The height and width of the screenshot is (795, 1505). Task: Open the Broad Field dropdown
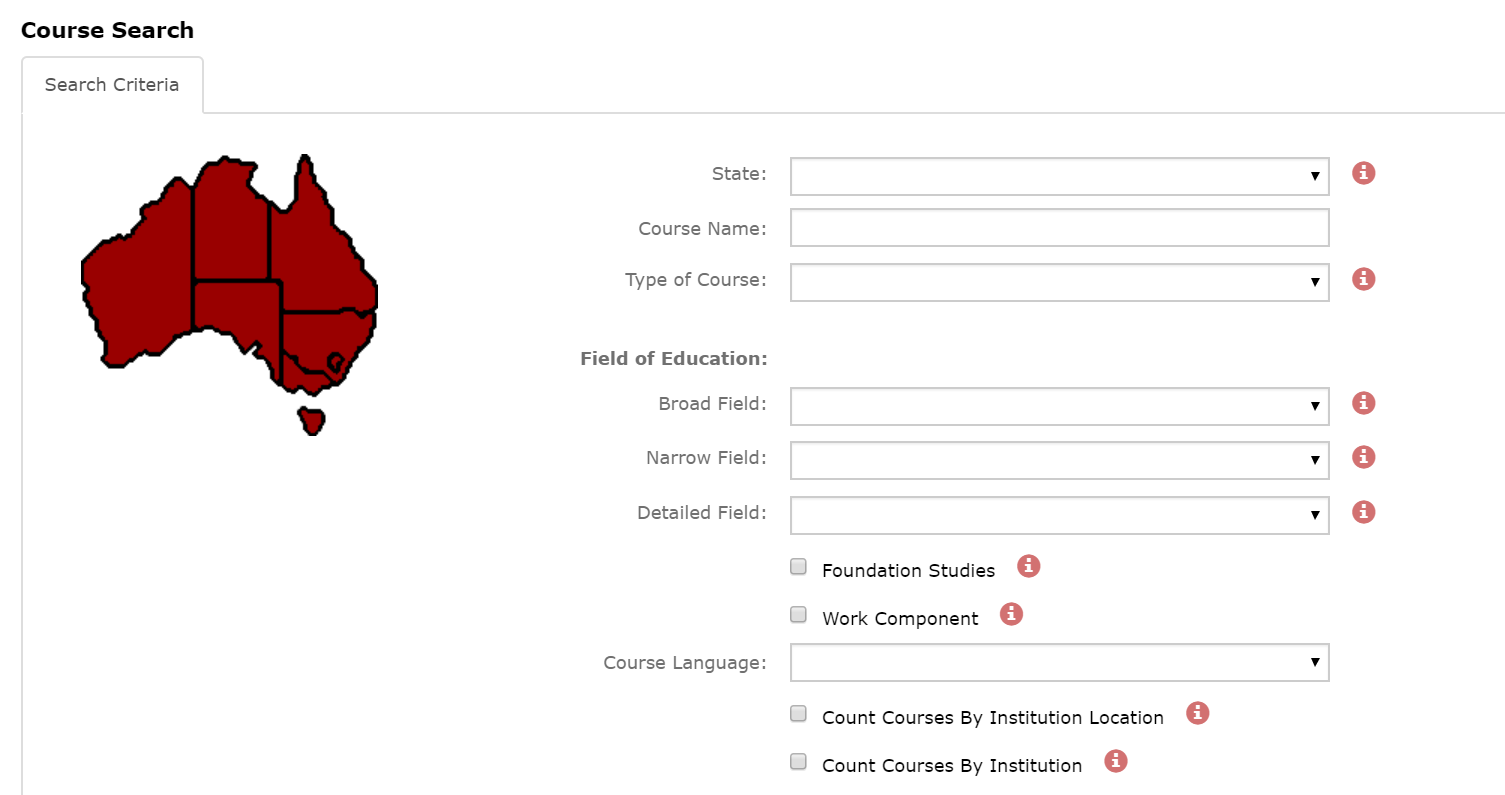point(1059,406)
